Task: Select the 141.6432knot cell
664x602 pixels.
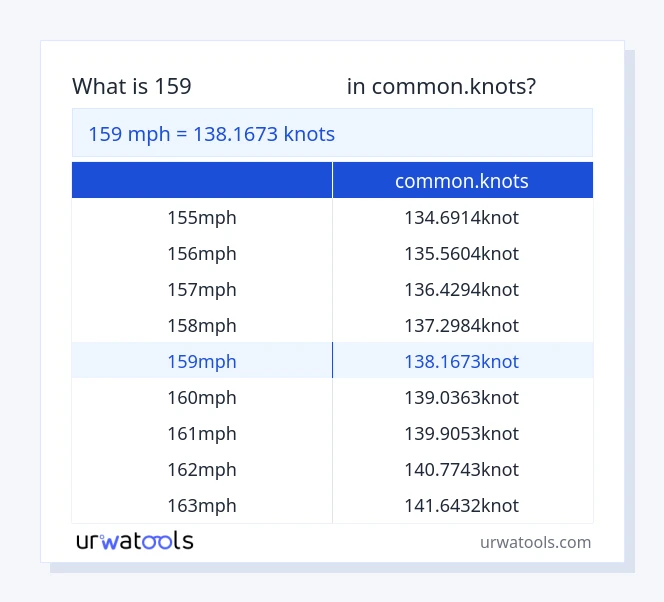Action: click(x=462, y=505)
